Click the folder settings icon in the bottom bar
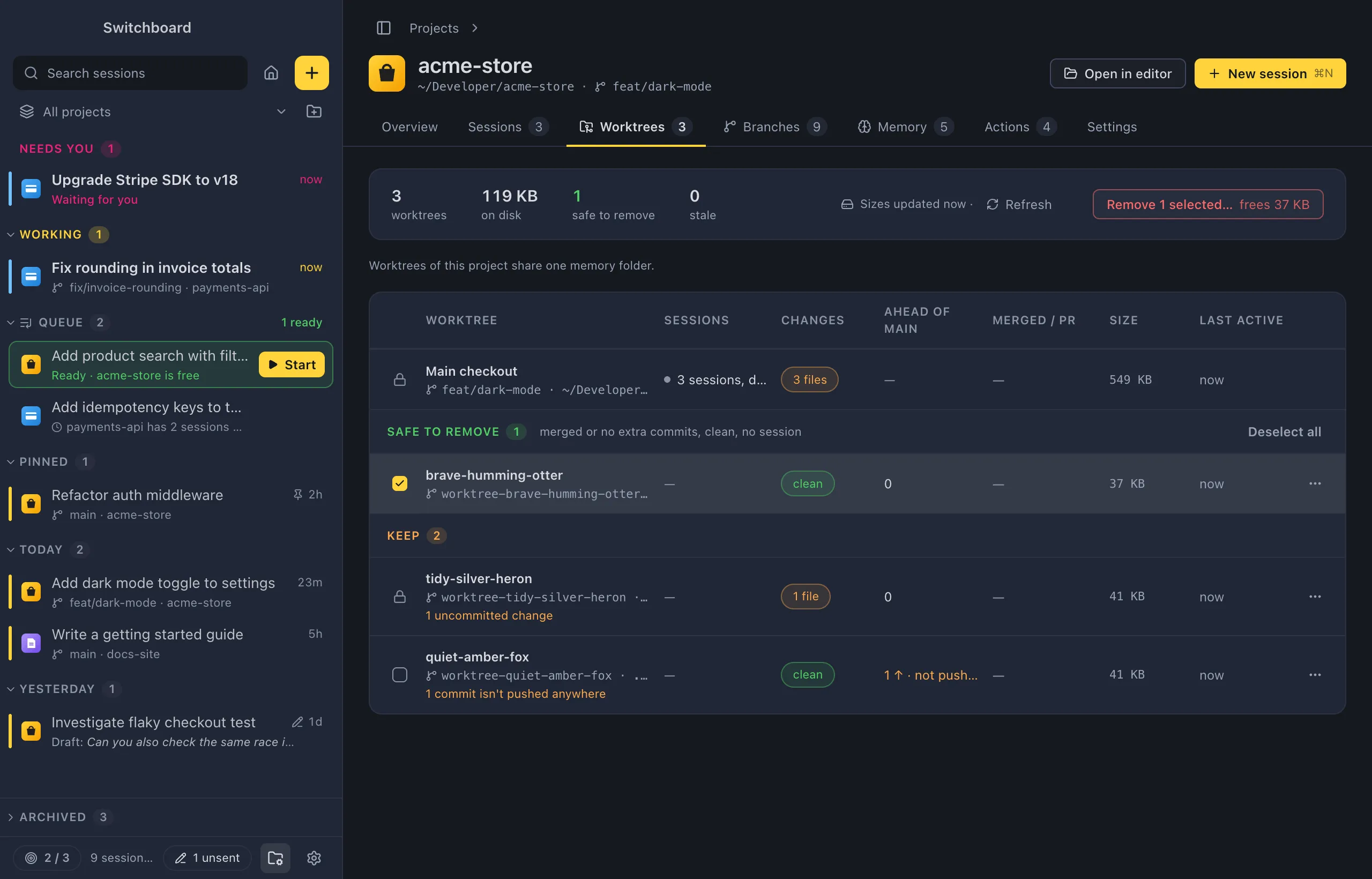Screen dimensions: 1372x879 (275, 858)
